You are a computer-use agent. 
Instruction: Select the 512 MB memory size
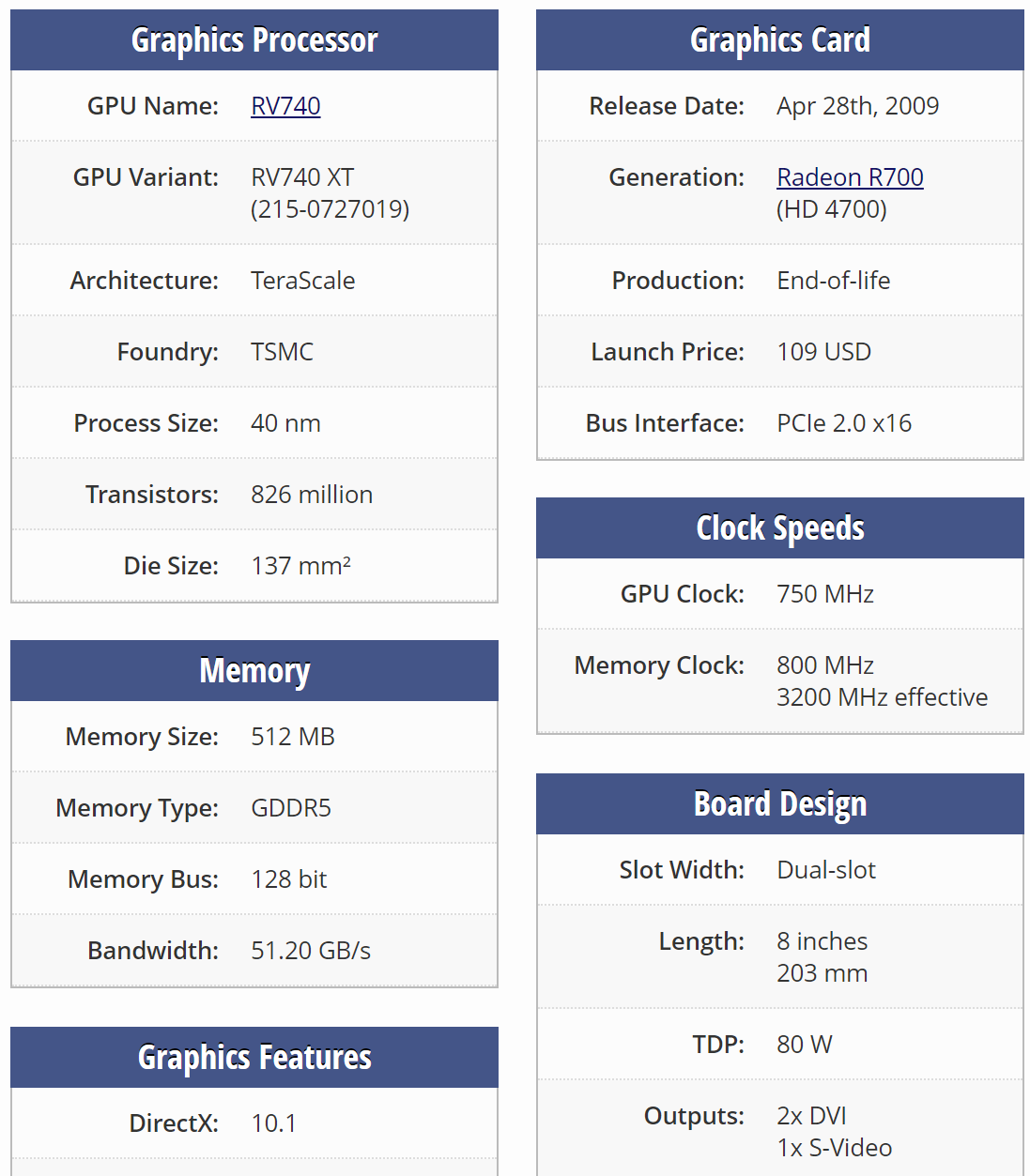click(x=293, y=737)
